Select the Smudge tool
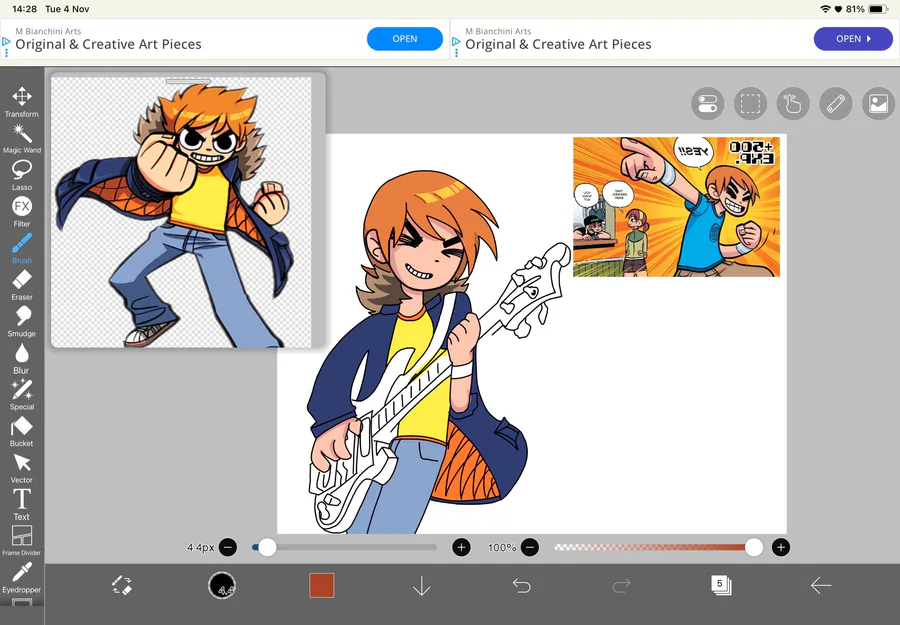This screenshot has height=625, width=900. tap(22, 322)
